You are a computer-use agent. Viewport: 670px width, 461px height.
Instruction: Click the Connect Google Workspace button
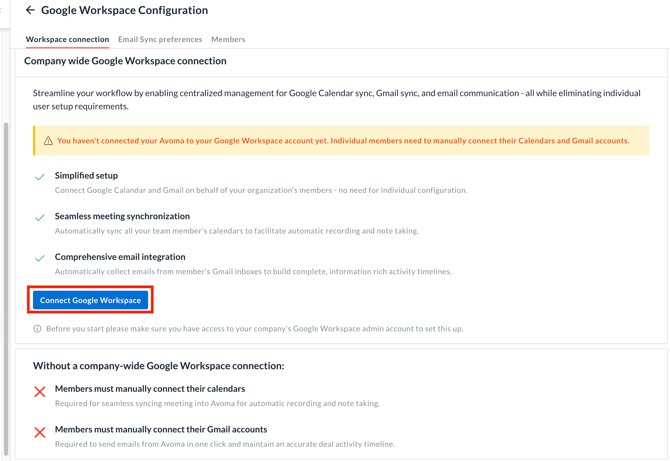pyautogui.click(x=90, y=300)
